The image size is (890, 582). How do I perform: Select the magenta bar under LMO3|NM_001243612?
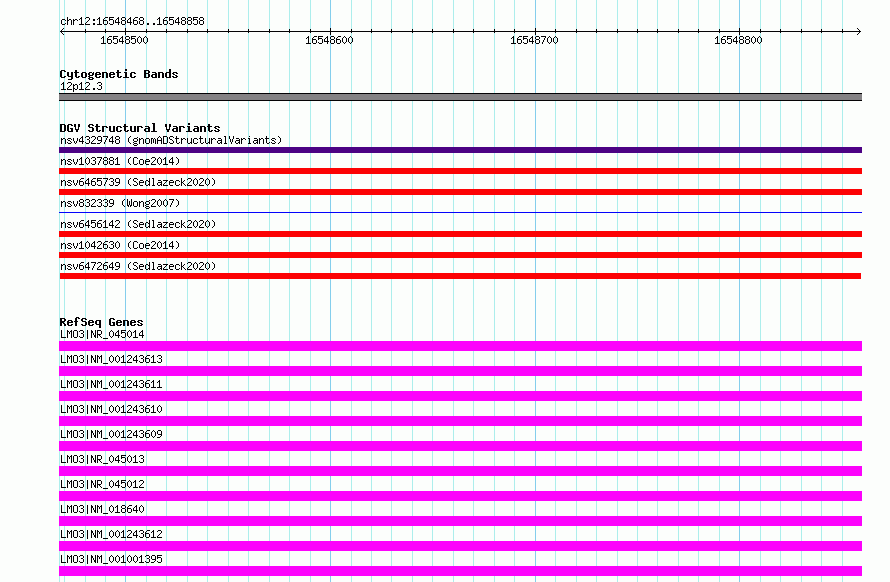pyautogui.click(x=460, y=546)
